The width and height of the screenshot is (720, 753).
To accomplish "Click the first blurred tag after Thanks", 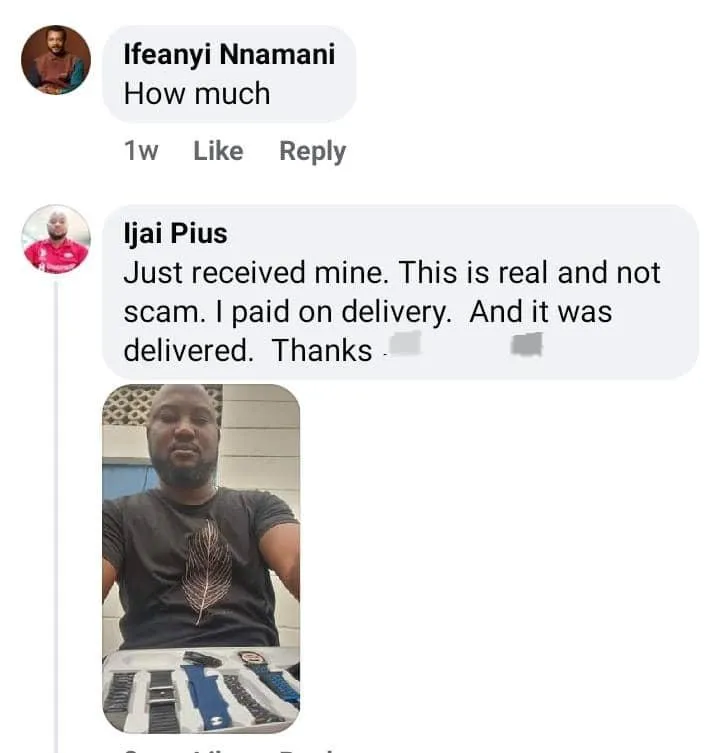I will pyautogui.click(x=402, y=346).
